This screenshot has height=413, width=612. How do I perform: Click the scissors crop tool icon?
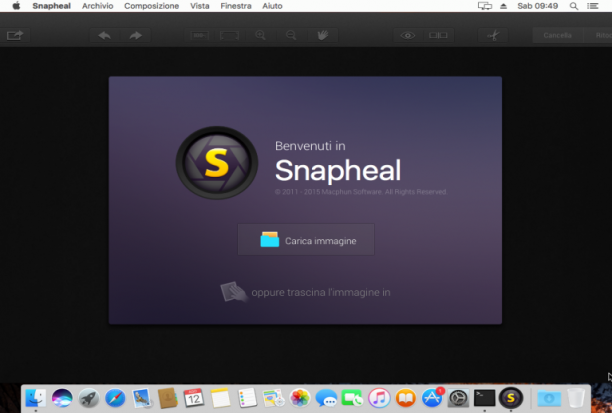click(493, 36)
